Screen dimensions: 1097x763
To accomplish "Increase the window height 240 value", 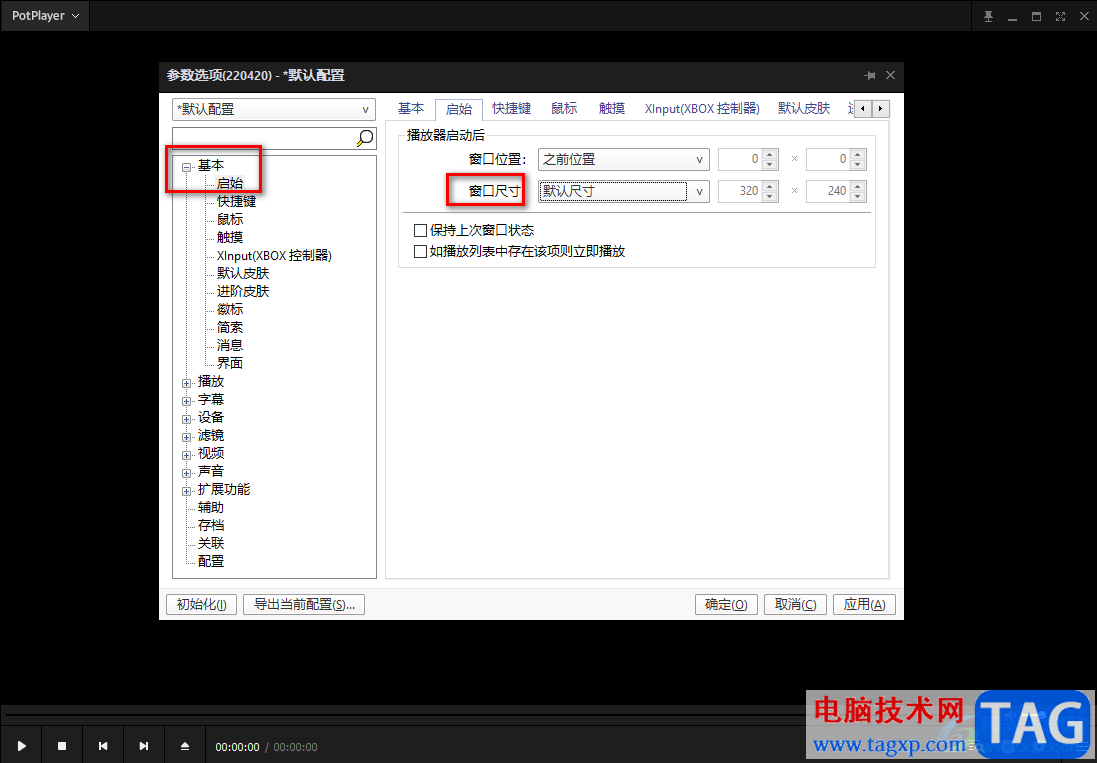I will point(858,186).
